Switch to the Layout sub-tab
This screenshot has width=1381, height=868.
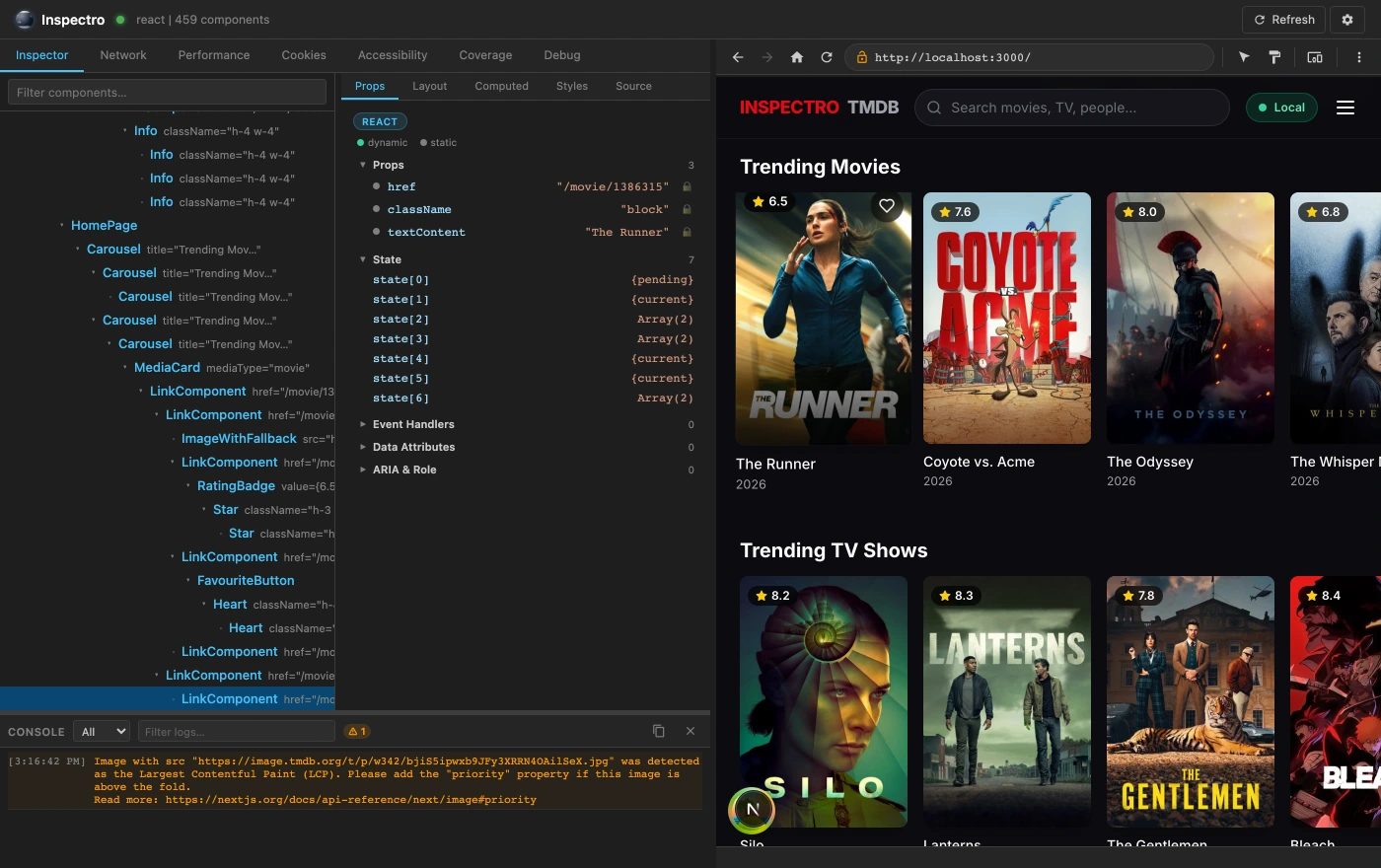click(x=429, y=86)
